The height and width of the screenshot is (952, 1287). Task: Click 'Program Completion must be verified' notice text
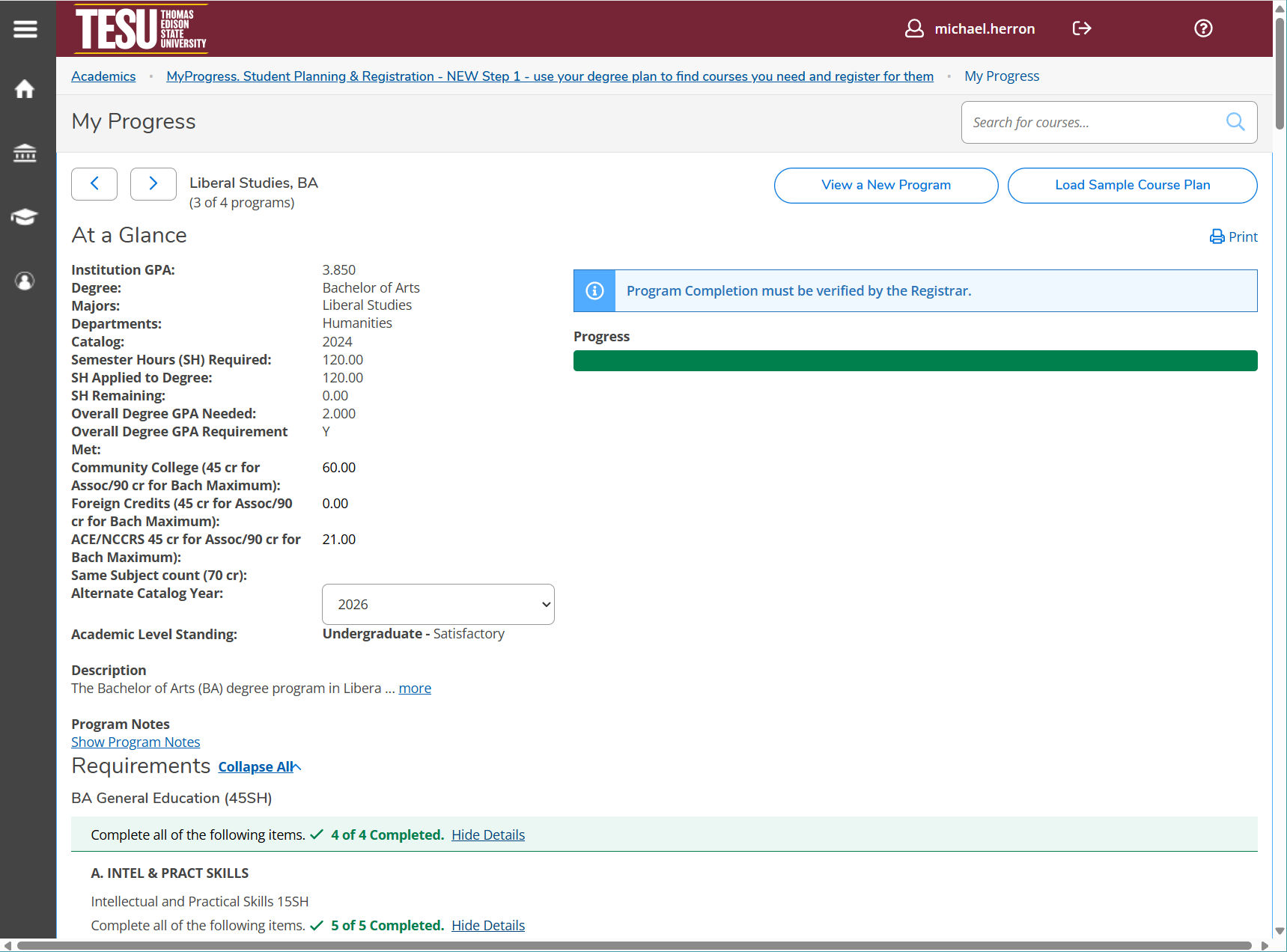[x=799, y=290]
